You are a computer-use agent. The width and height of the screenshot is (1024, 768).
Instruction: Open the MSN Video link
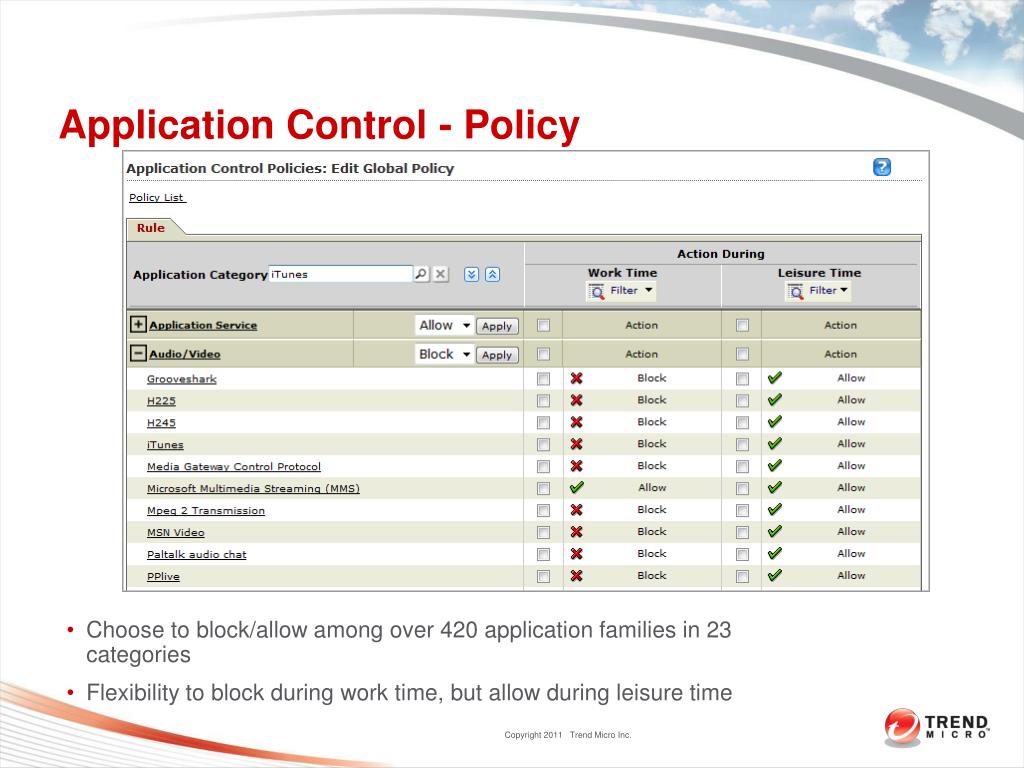(176, 532)
